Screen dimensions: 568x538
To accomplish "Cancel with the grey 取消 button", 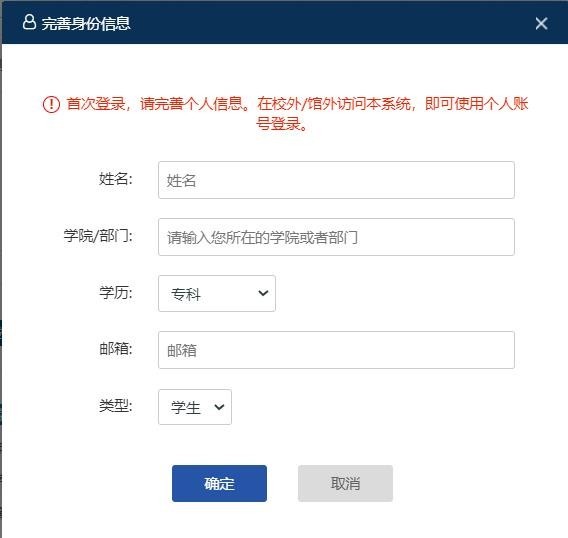I will 345,483.
